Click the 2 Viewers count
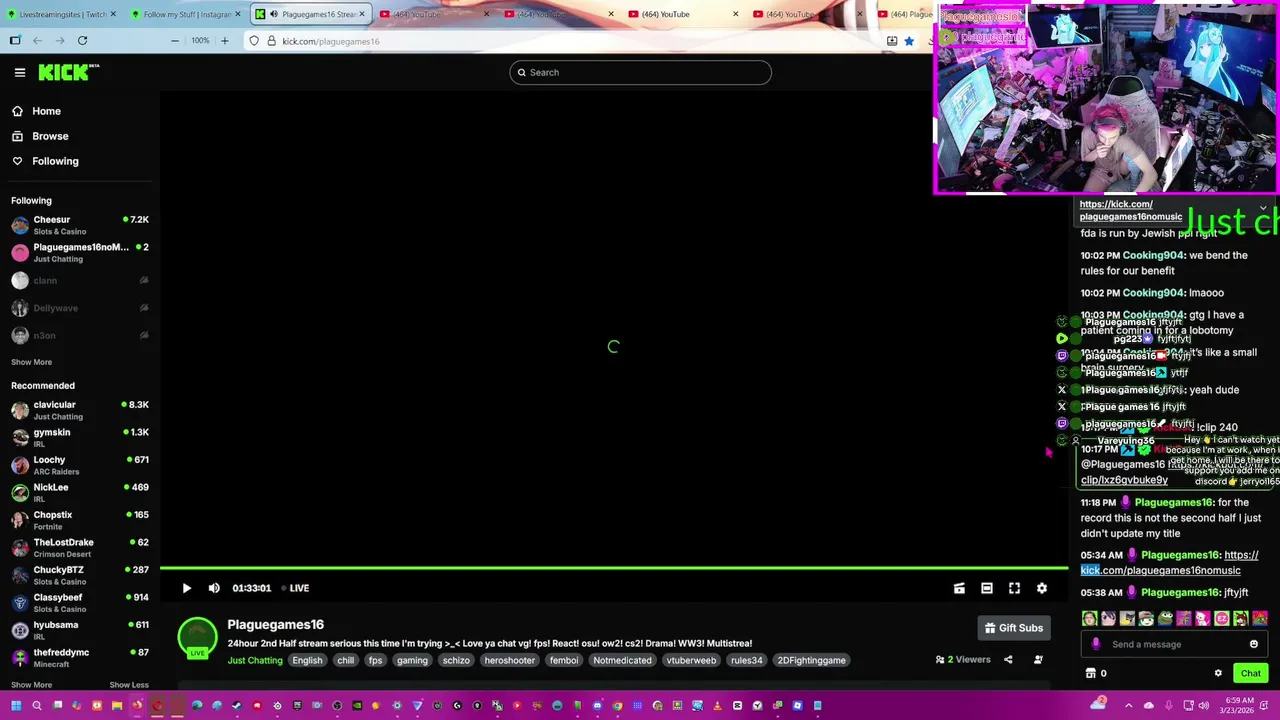This screenshot has height=720, width=1280. [963, 660]
